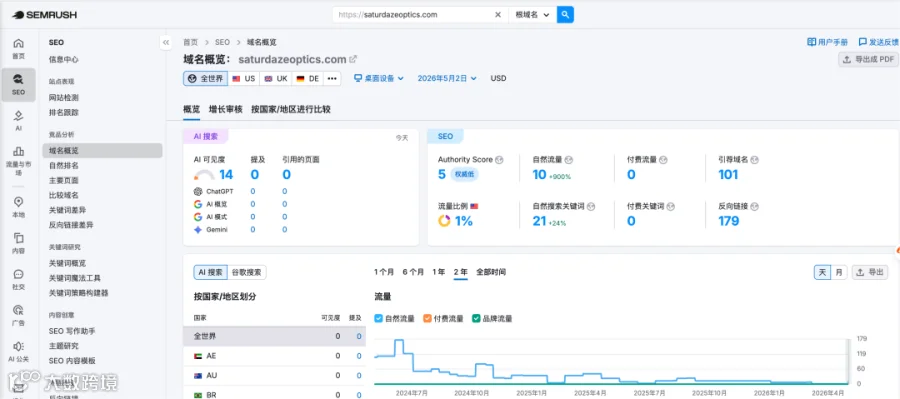
Task: Open the AI section in left sidebar
Action: (x=18, y=121)
